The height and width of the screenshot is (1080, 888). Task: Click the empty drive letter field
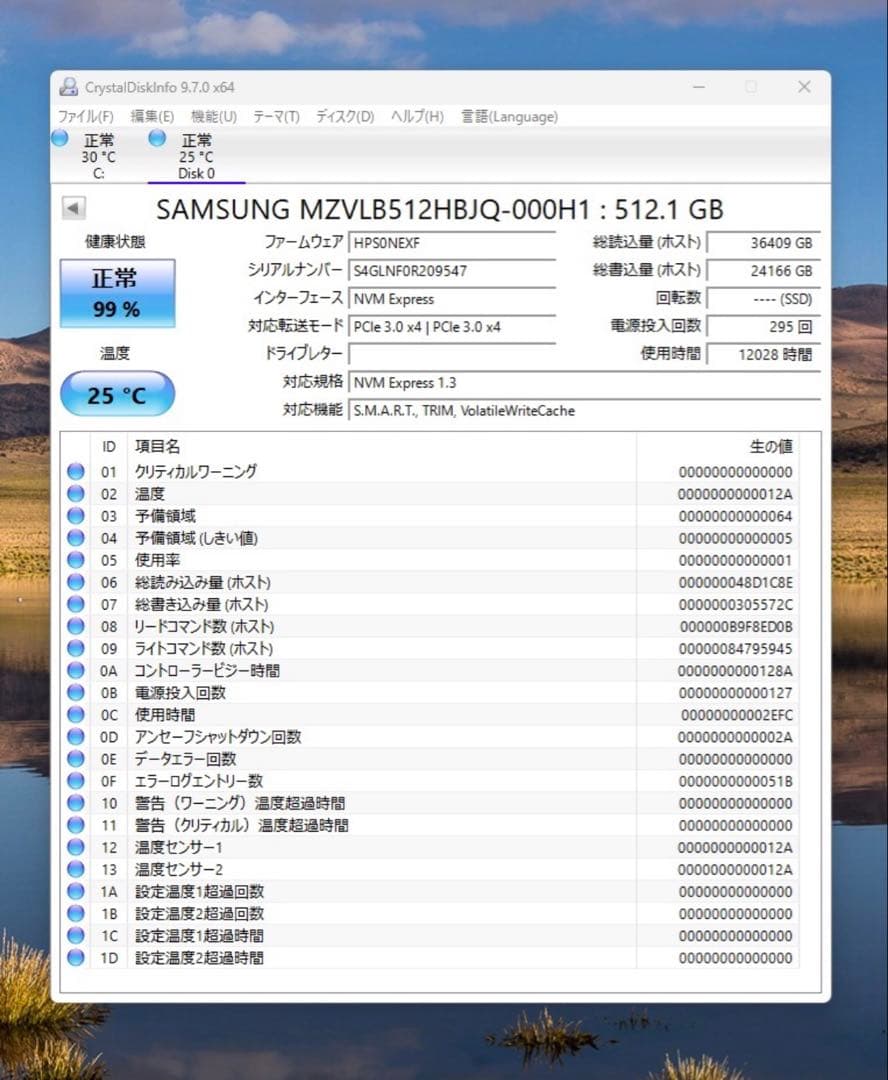click(x=452, y=354)
